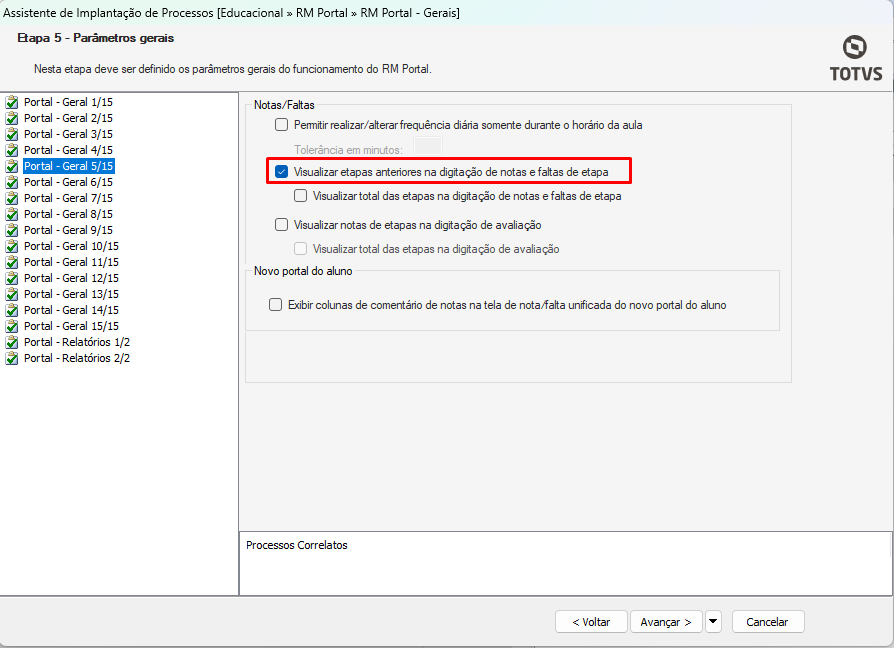The image size is (894, 648).
Task: Click the TOTVS logo
Action: pos(856,59)
